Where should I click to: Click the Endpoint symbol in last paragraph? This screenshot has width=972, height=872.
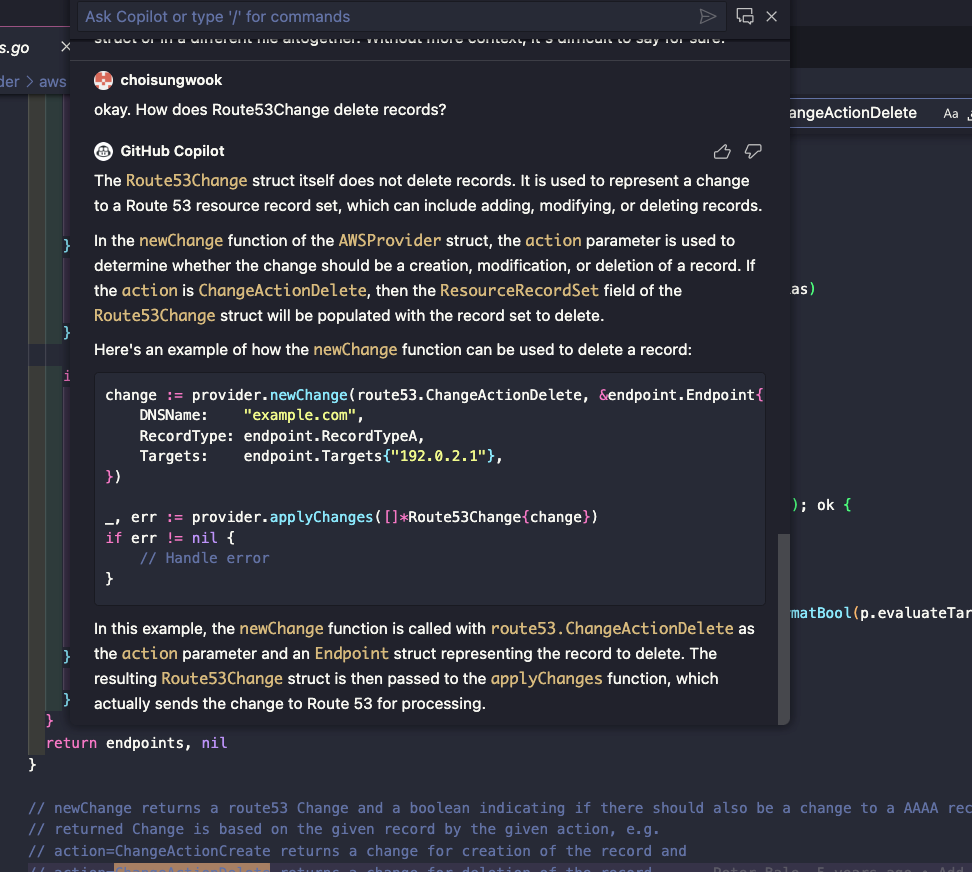(x=351, y=654)
